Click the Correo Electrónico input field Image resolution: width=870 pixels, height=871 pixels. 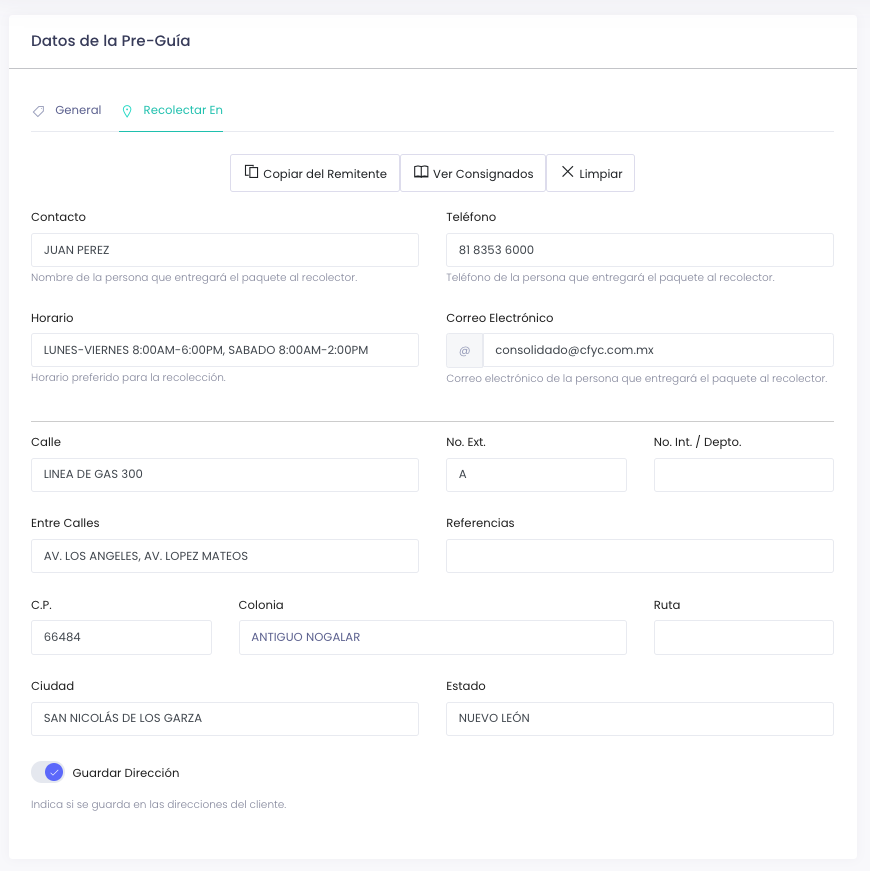tap(657, 350)
